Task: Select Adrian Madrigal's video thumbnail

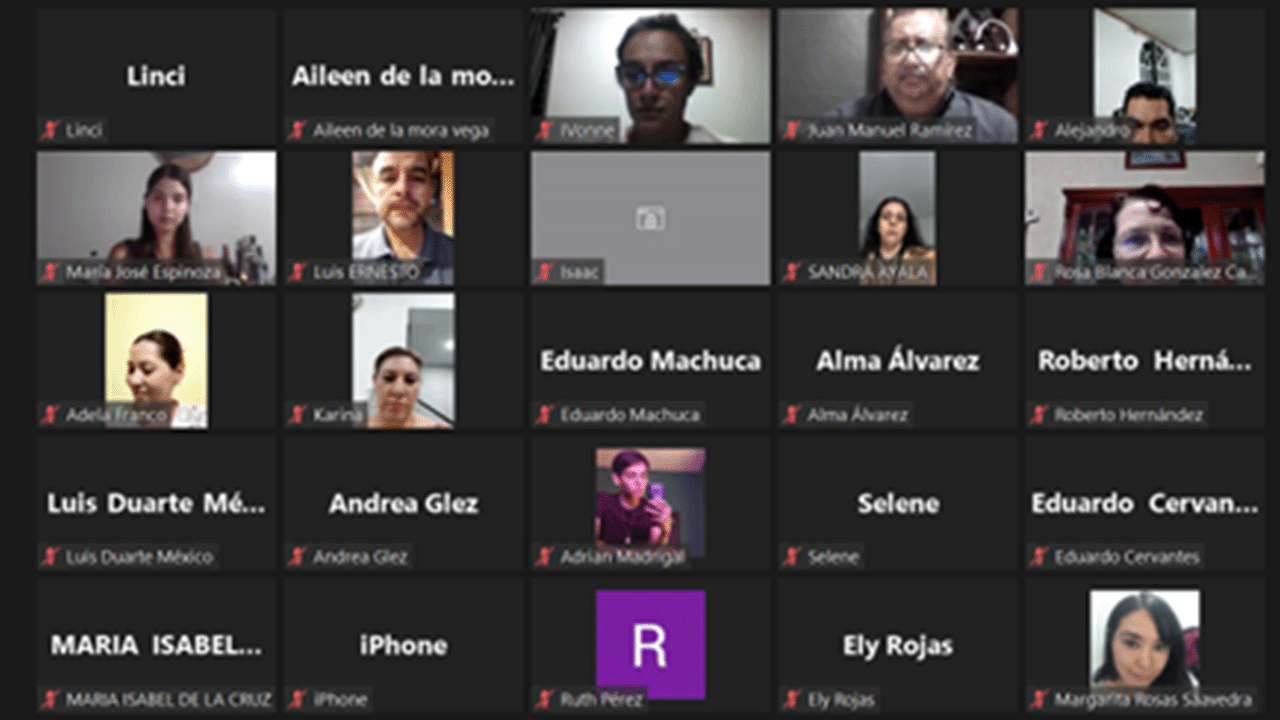Action: coord(650,503)
